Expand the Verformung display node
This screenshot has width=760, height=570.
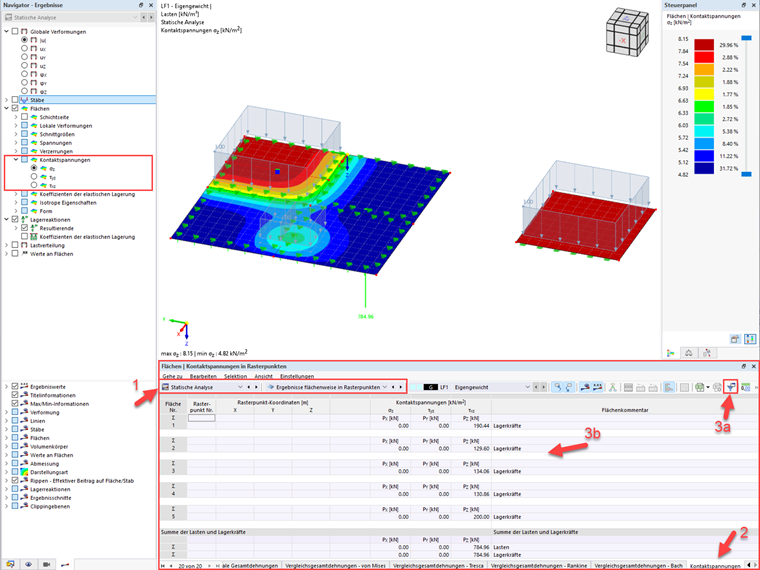(6, 412)
